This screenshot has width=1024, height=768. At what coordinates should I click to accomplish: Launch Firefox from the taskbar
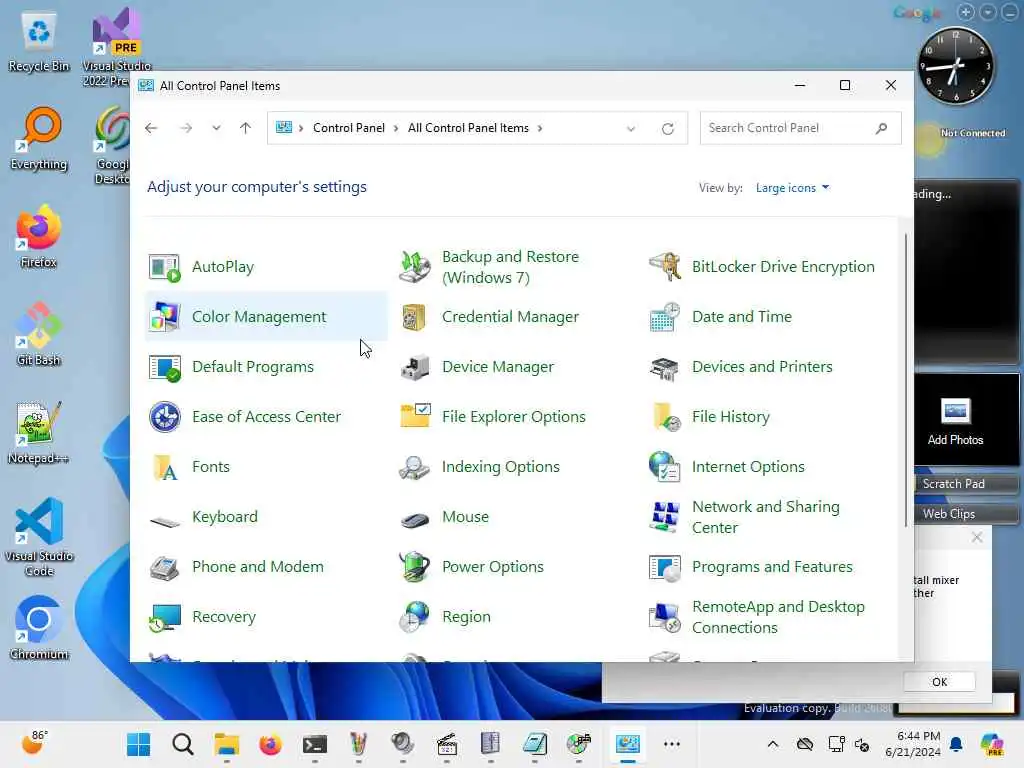270,744
